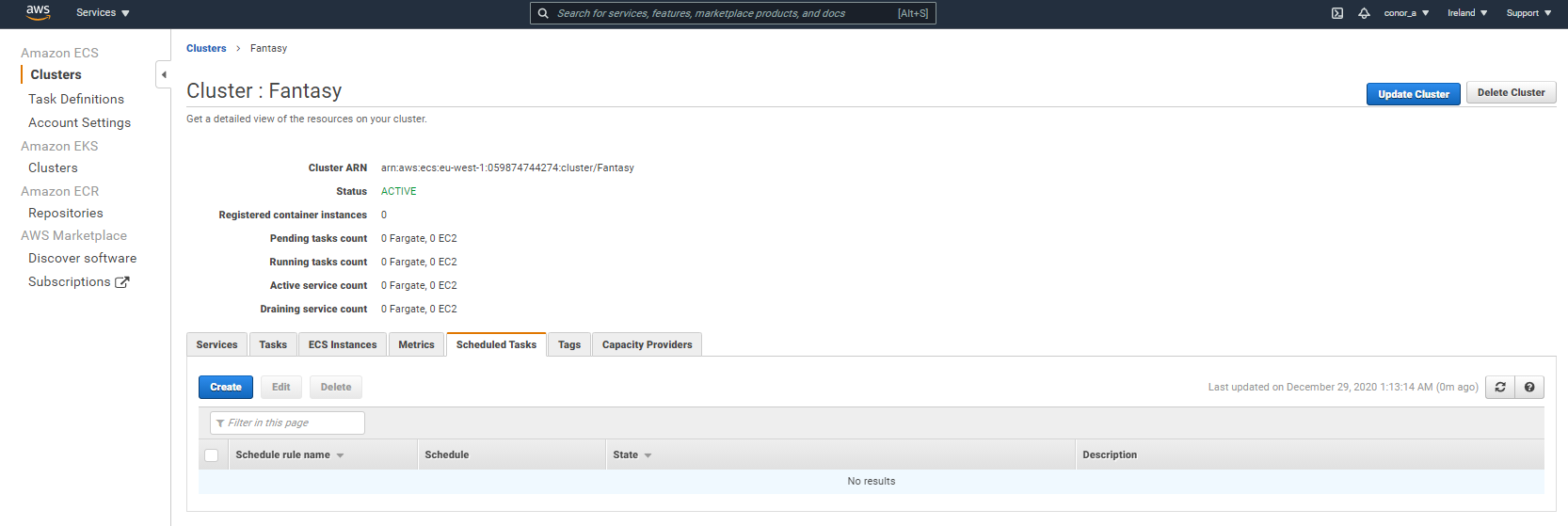Switch to the Tasks tab

[x=273, y=344]
